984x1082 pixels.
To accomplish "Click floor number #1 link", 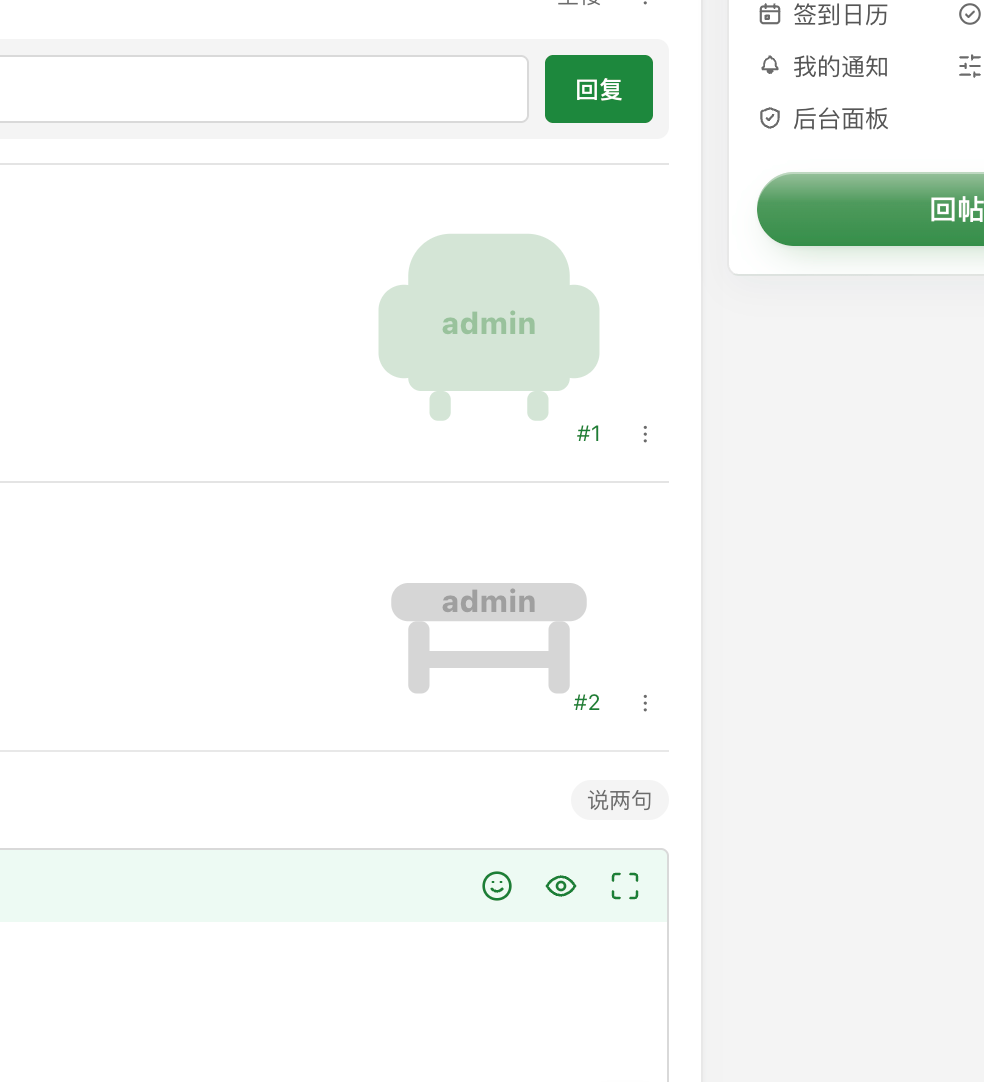I will click(x=589, y=433).
